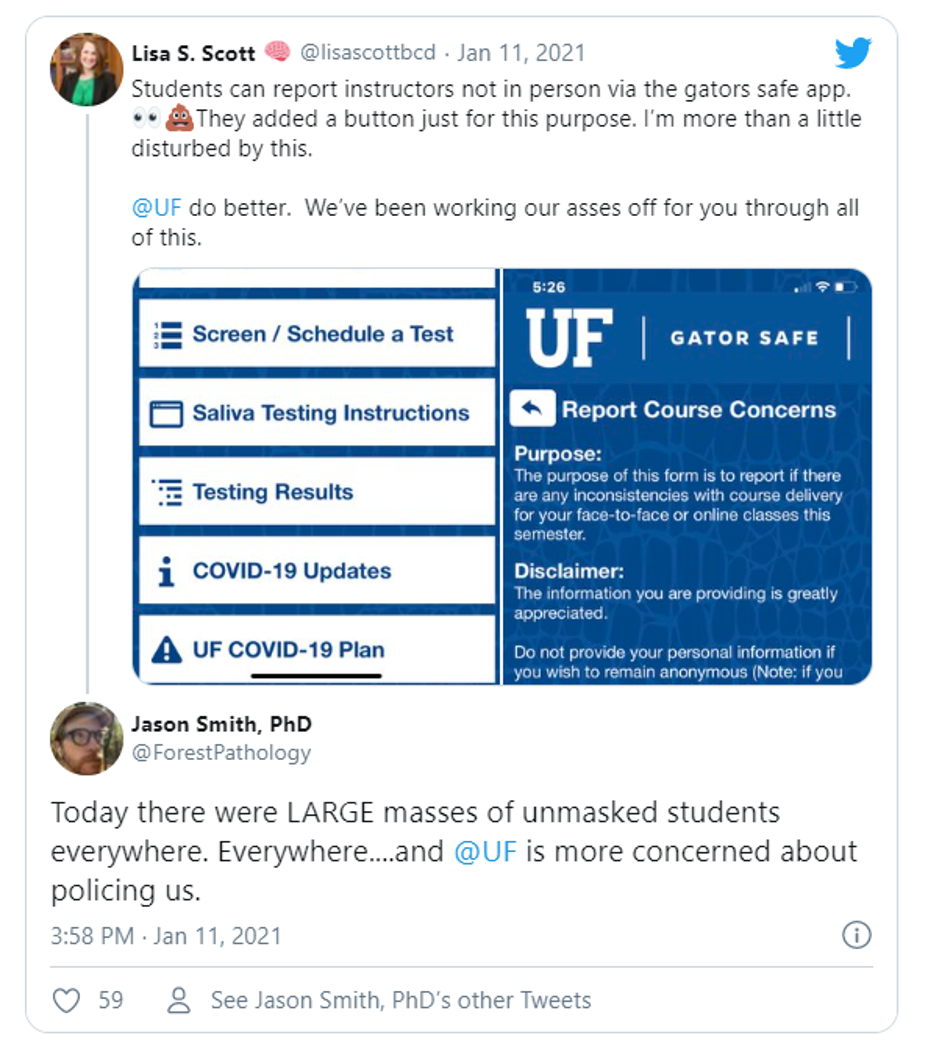The height and width of the screenshot is (1064, 929).
Task: Open Lisa S. Scott's profile picture
Action: pos(86,70)
